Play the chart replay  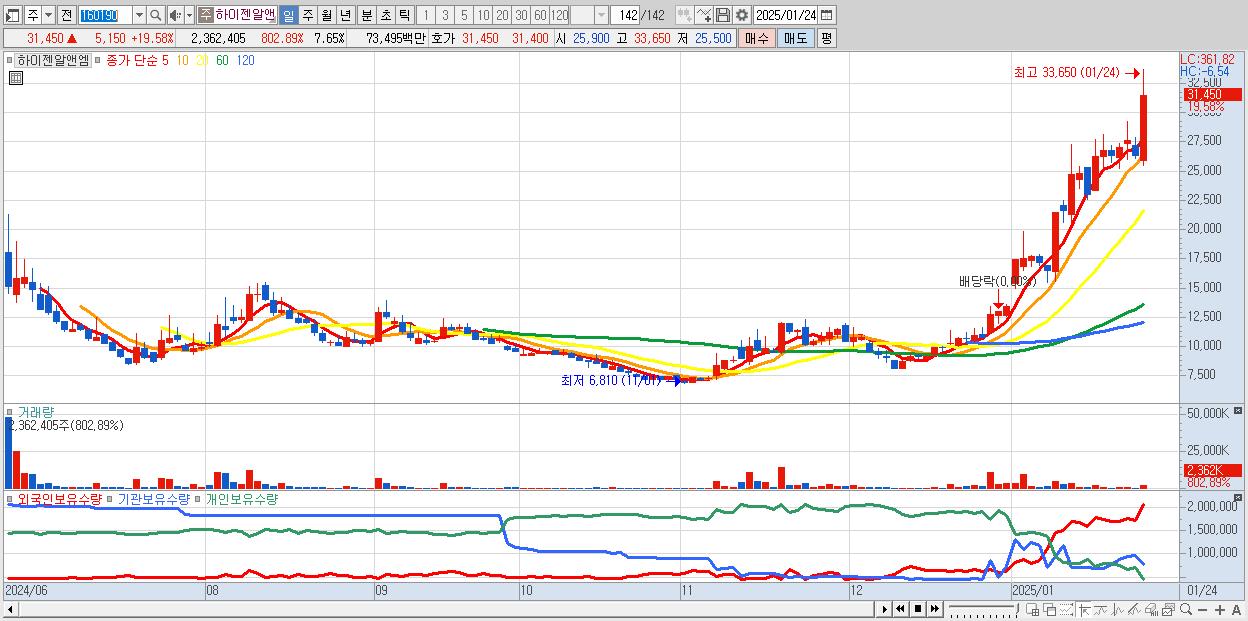point(885,609)
